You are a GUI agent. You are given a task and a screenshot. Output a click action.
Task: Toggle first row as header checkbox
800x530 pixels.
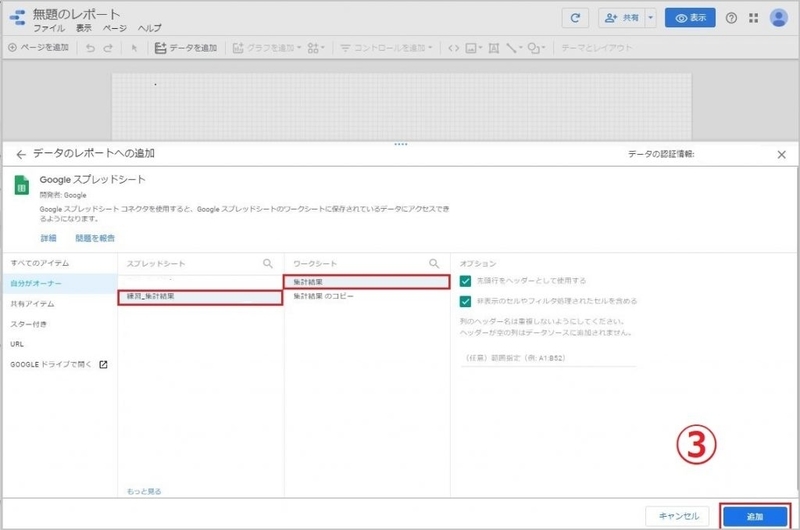point(465,281)
